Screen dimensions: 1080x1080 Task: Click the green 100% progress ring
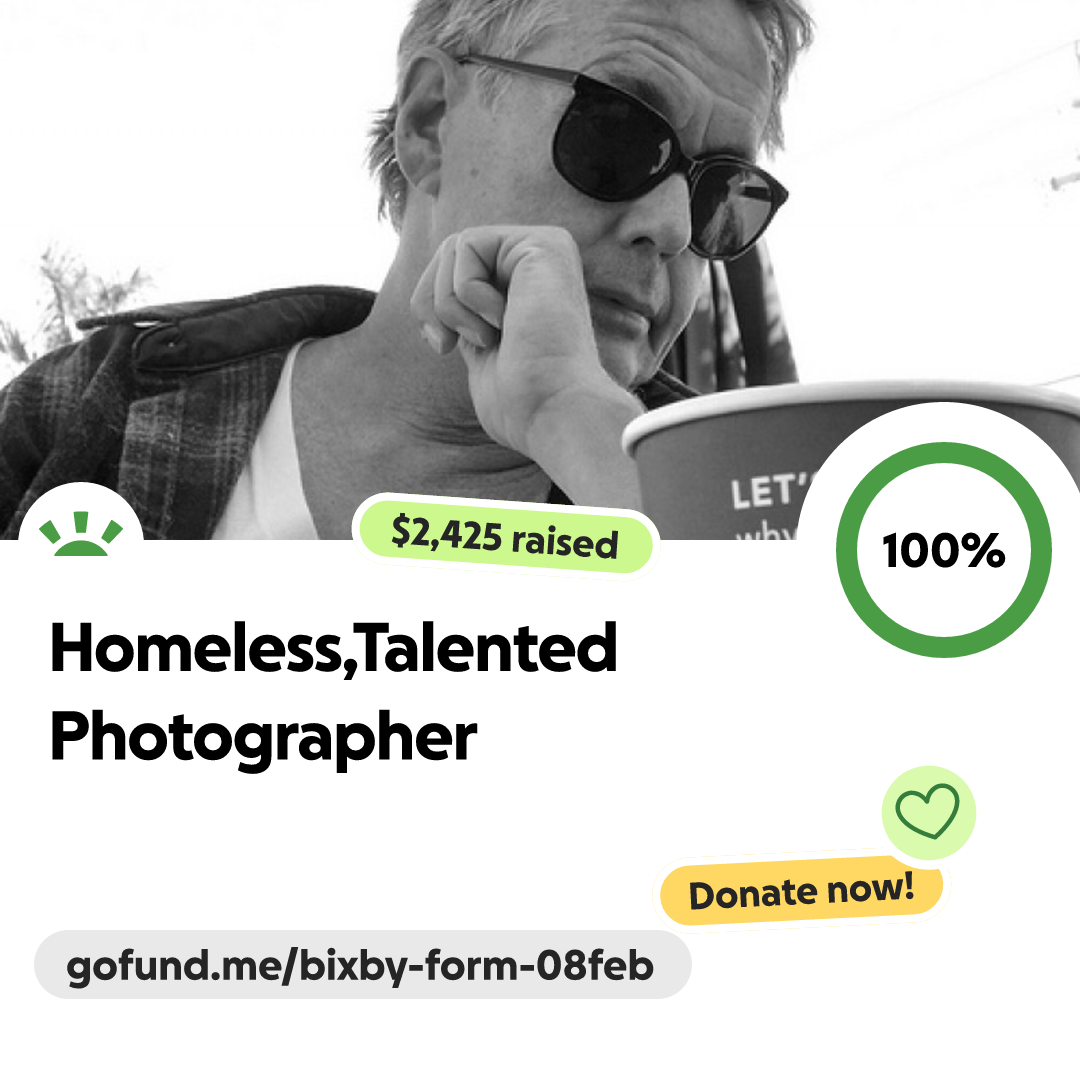[x=944, y=550]
